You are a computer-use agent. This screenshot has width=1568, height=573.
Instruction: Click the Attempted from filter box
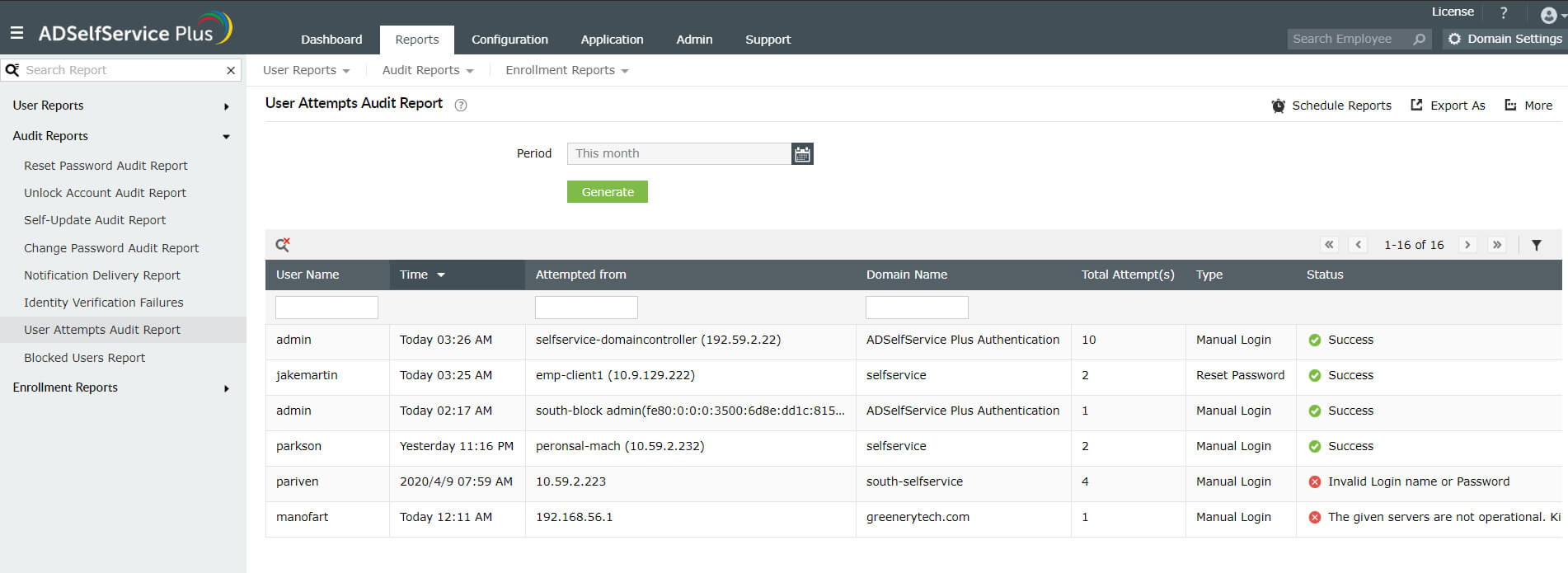coord(586,308)
